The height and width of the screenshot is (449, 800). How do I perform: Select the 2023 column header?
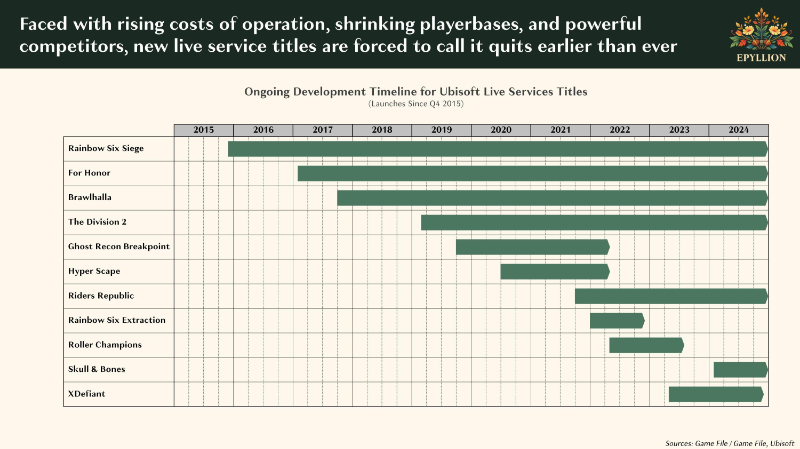679,130
